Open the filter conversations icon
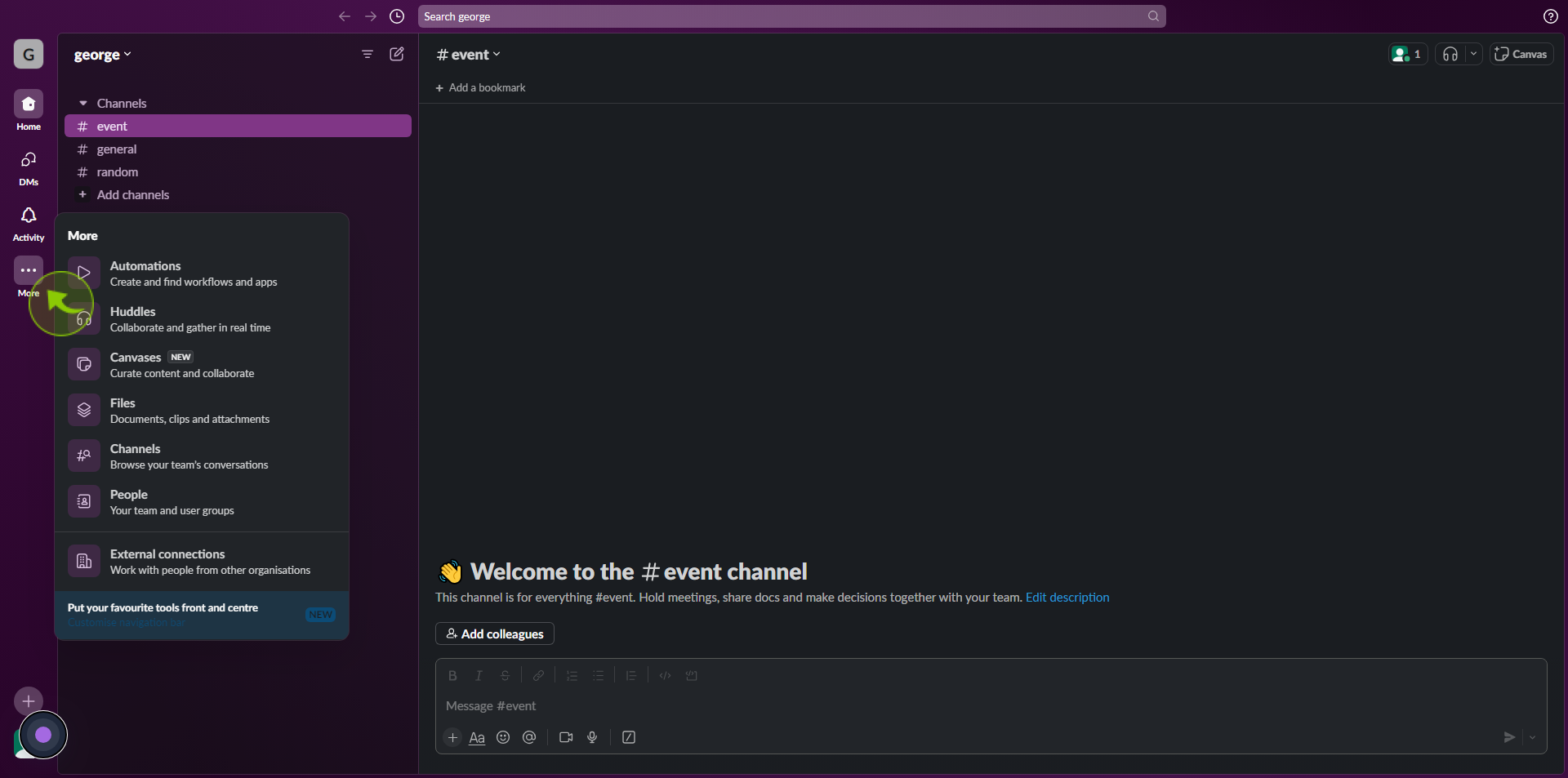1568x778 pixels. 367,54
